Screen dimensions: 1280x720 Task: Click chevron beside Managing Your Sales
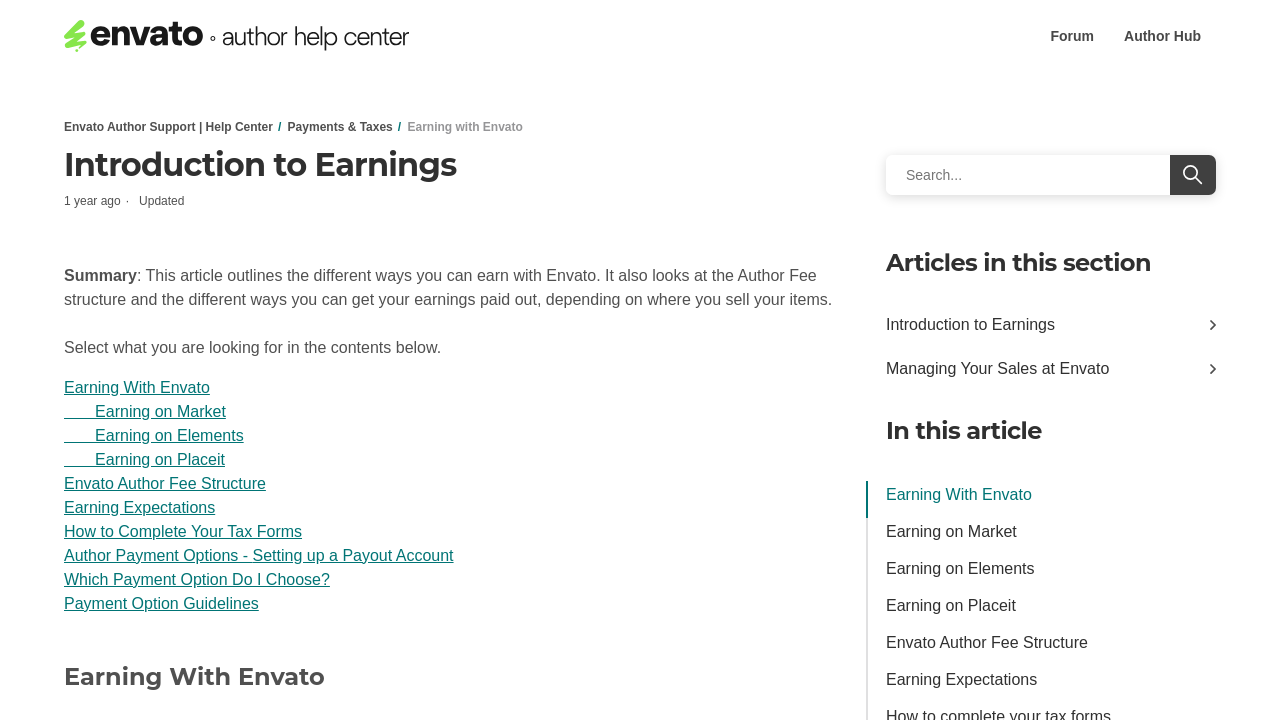1212,369
